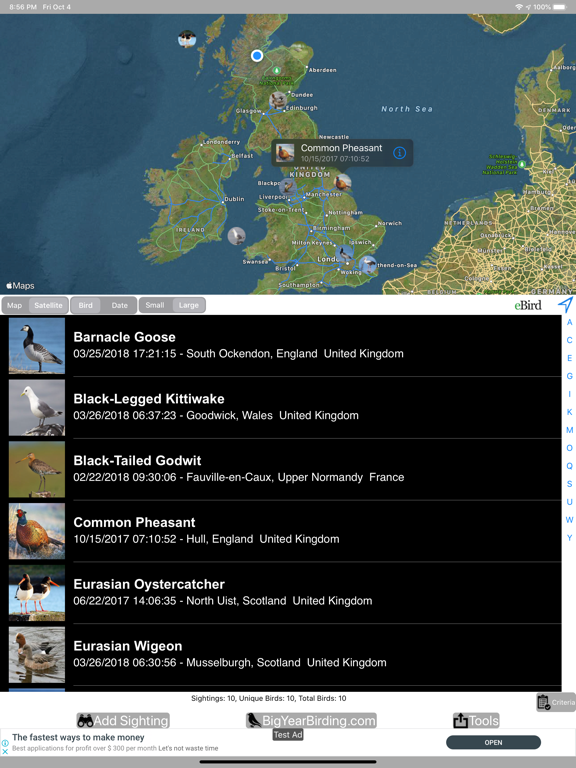The image size is (576, 768).
Task: Select the Eurasian Wigeon sighting title
Action: pyautogui.click(x=128, y=646)
